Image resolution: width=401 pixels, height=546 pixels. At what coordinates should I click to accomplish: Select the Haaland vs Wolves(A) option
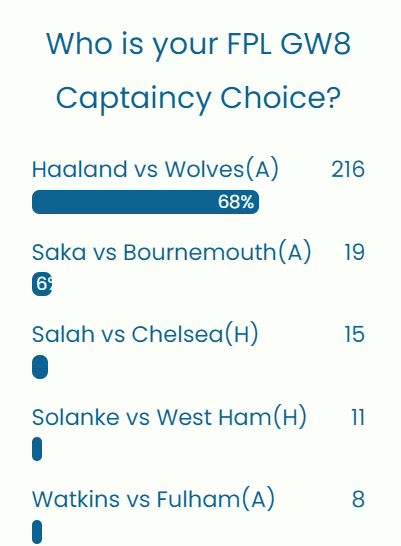point(155,169)
